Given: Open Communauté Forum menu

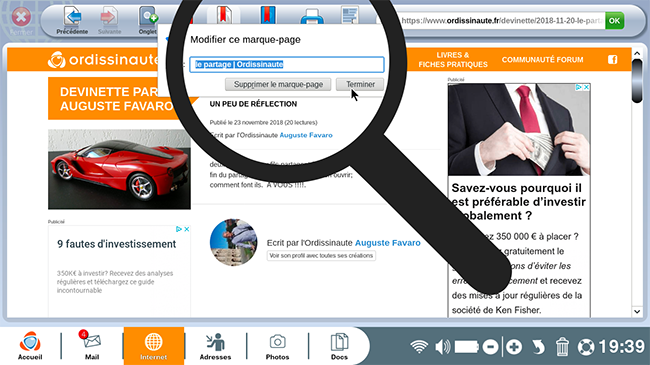Looking at the screenshot, I should pos(542,60).
